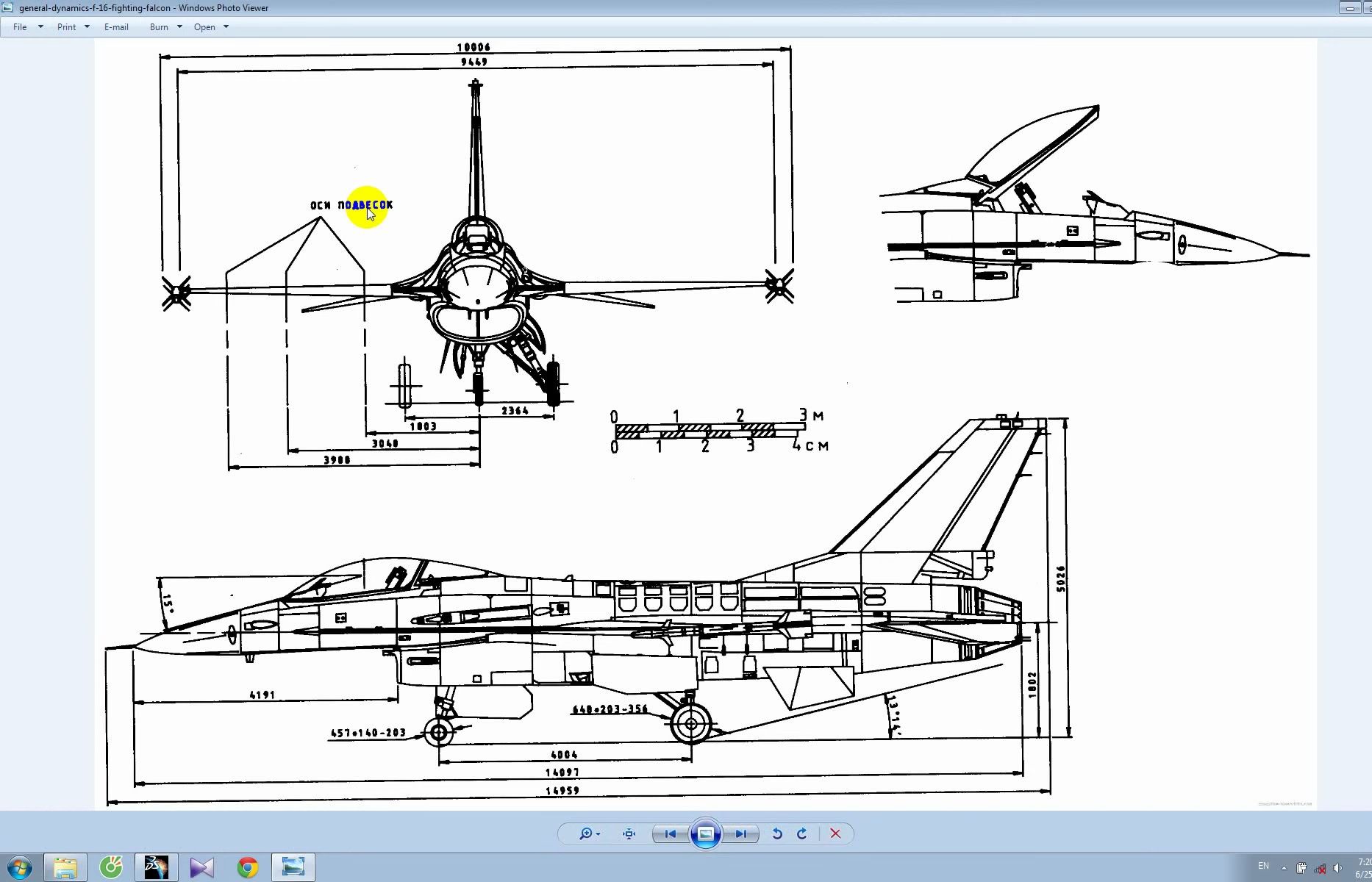Rotate the image counterclockwise
The image size is (1372, 882).
click(776, 833)
